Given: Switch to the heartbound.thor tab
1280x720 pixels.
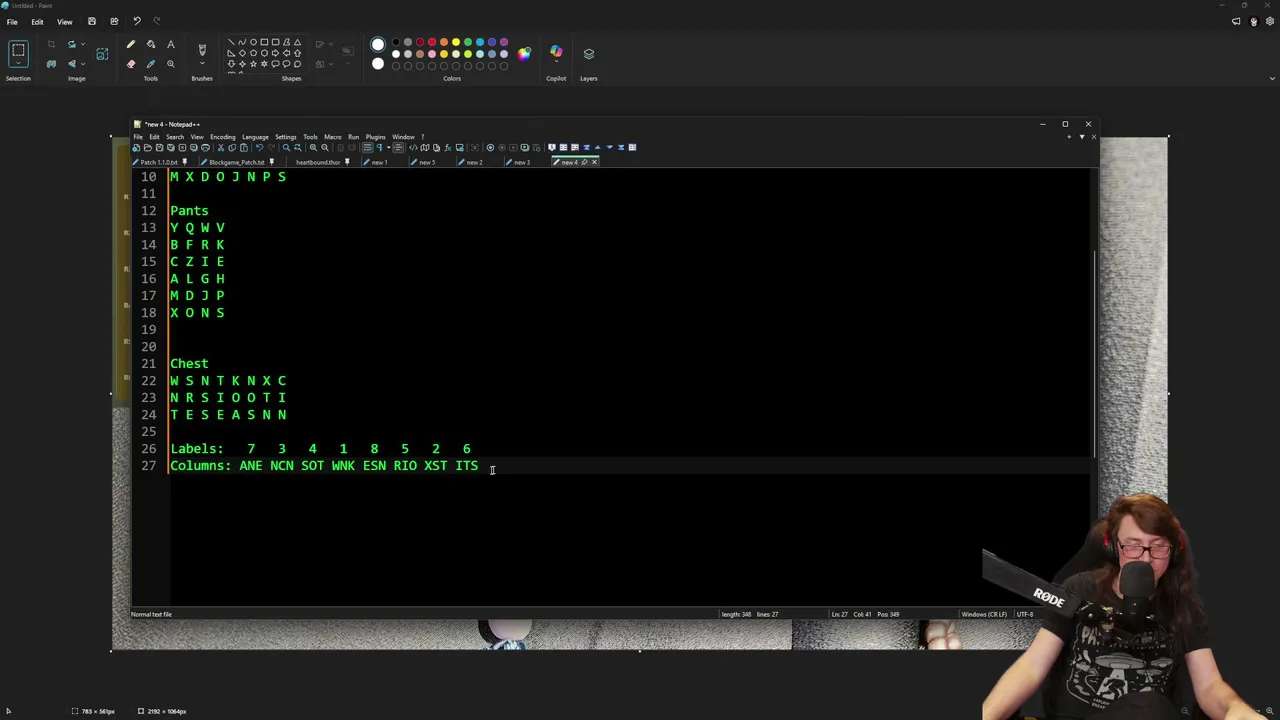Looking at the screenshot, I should coord(319,162).
